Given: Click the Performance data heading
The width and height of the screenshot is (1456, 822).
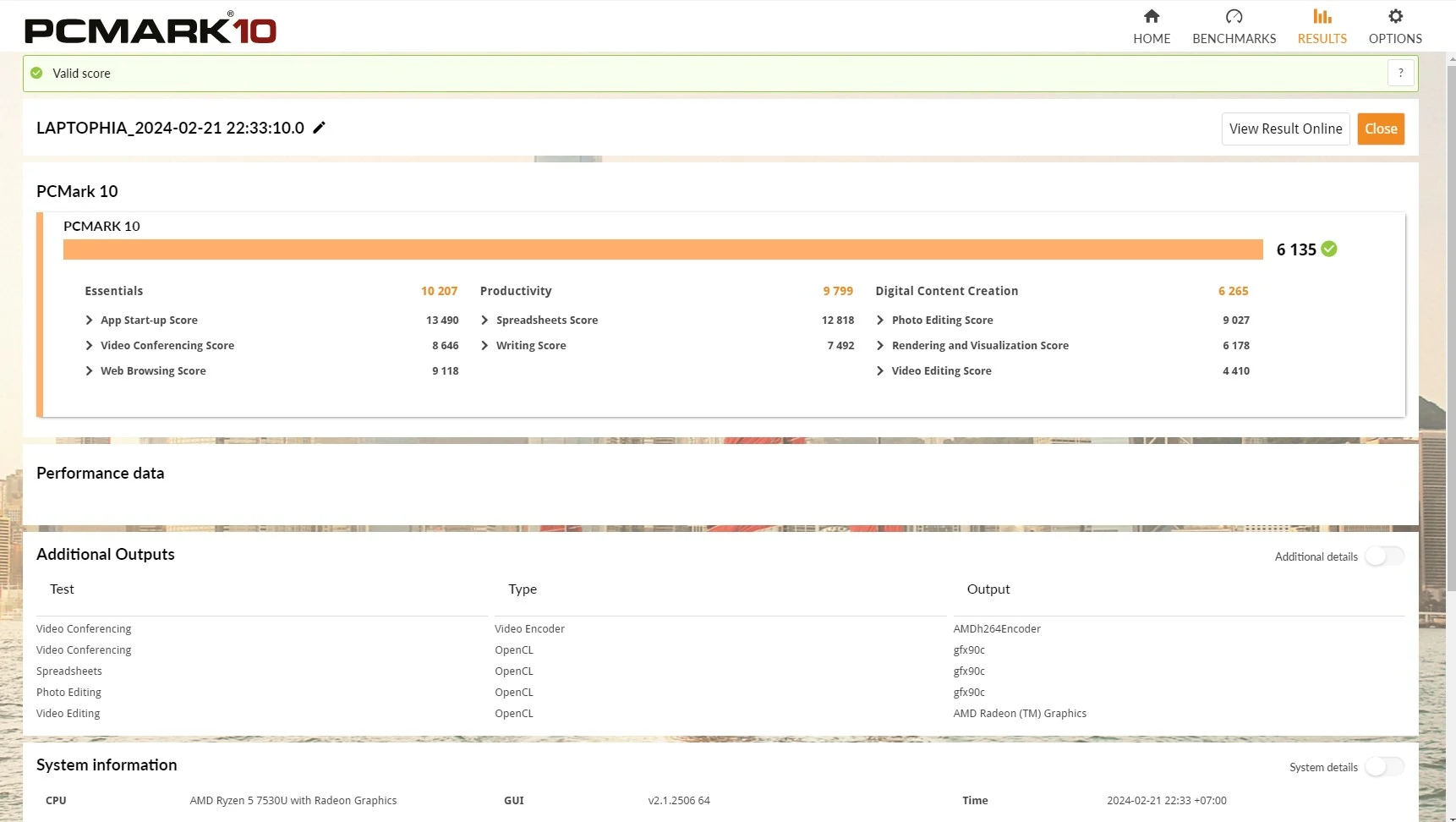Looking at the screenshot, I should [101, 474].
